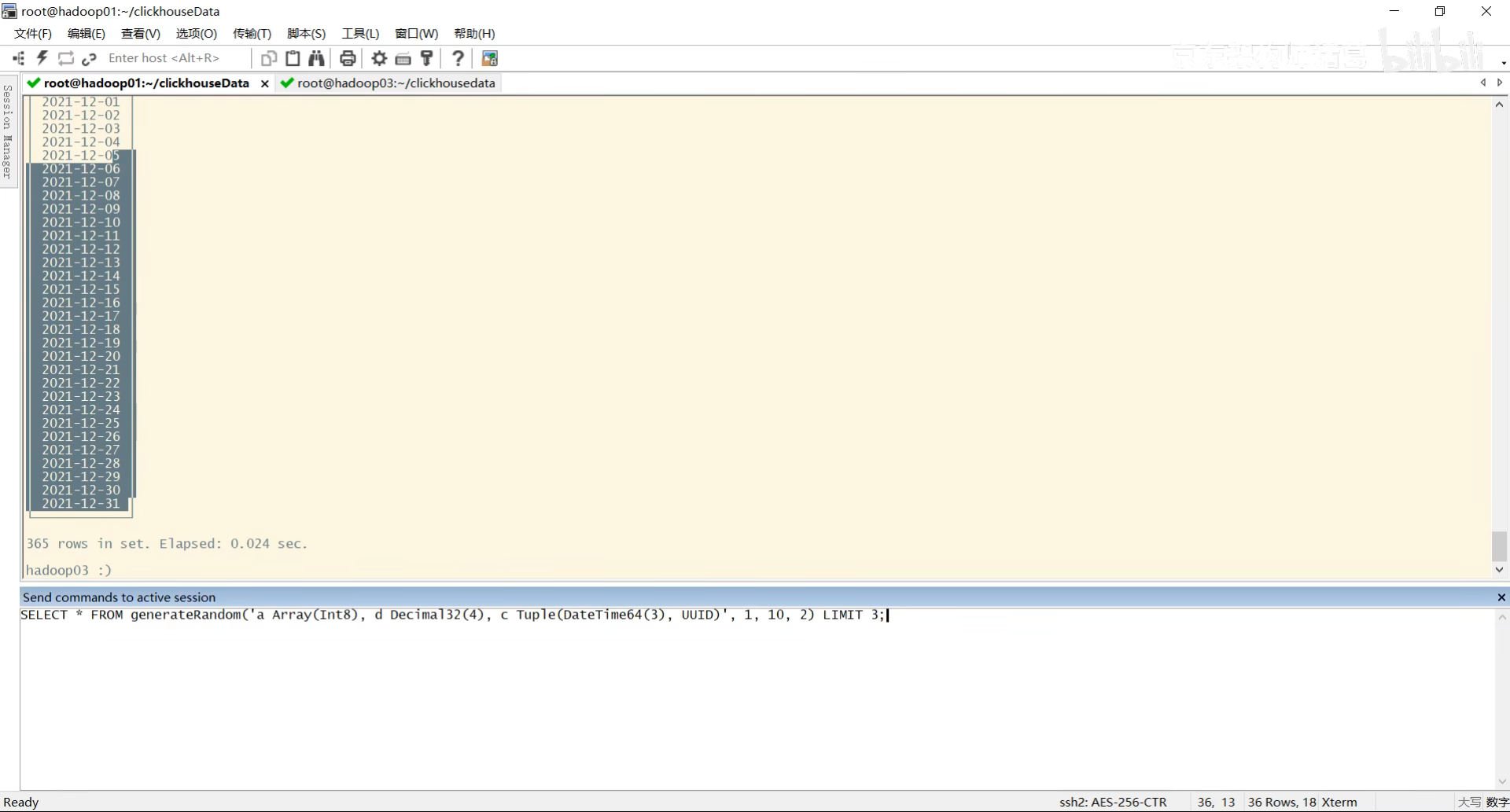Image resolution: width=1510 pixels, height=812 pixels.
Task: Restore down the SecureCRT window
Action: point(1440,11)
